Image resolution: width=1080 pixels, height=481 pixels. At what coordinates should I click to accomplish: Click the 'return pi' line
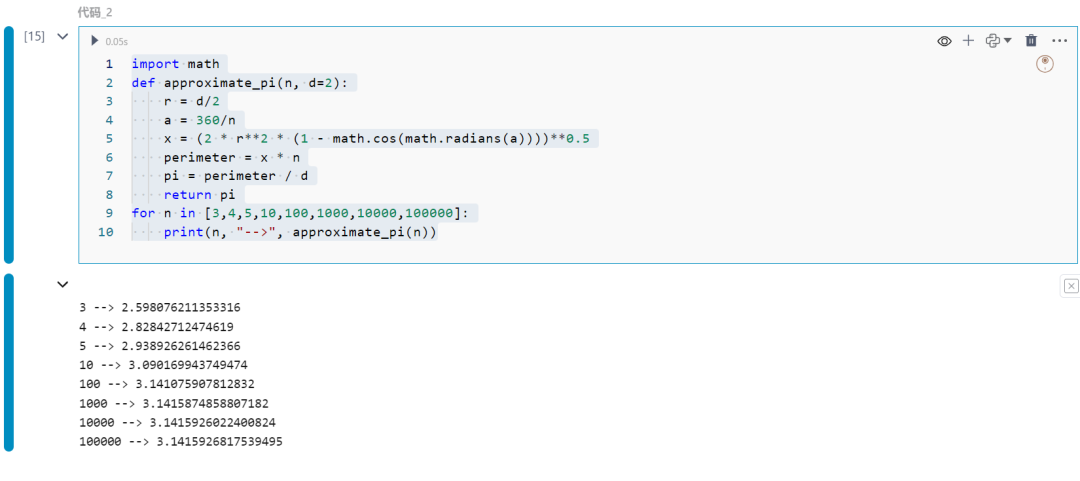coord(200,195)
